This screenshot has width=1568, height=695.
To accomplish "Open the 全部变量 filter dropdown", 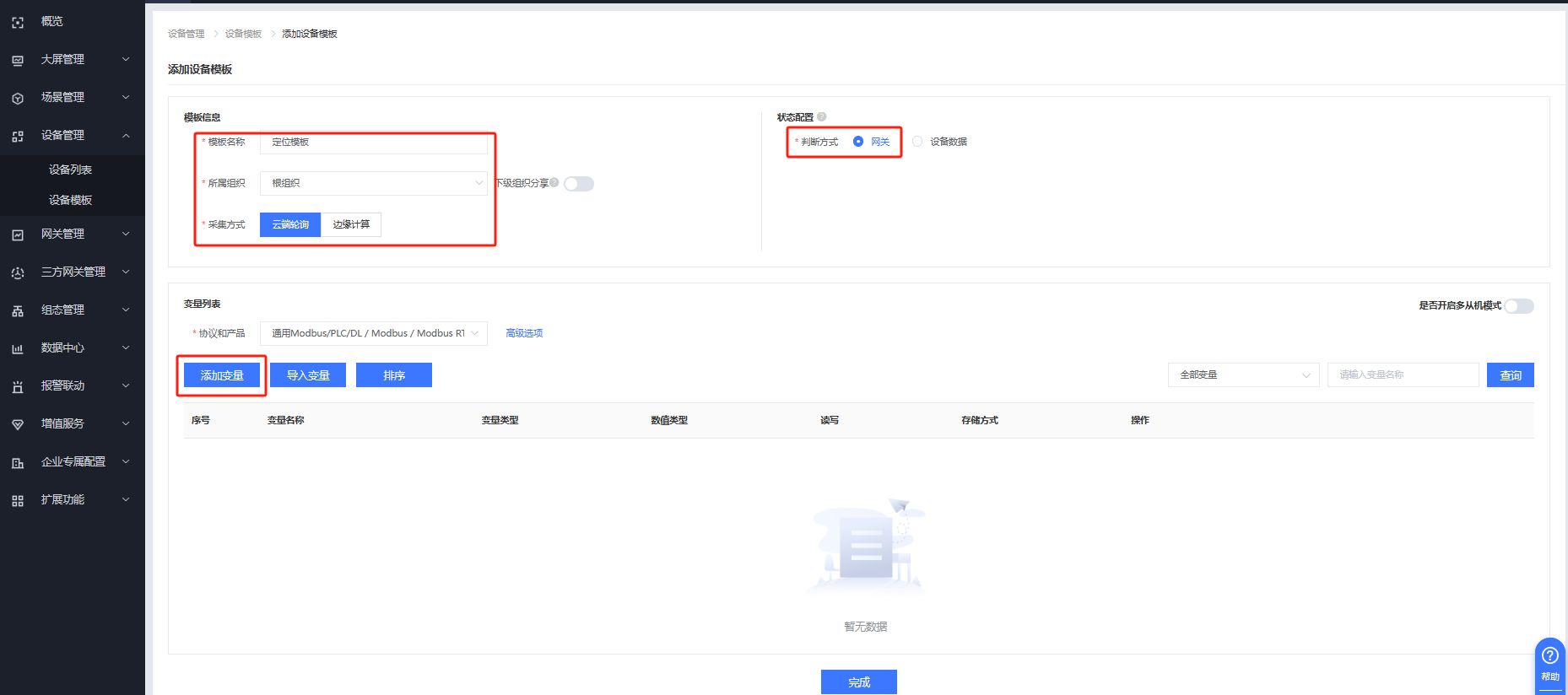I will 1243,375.
